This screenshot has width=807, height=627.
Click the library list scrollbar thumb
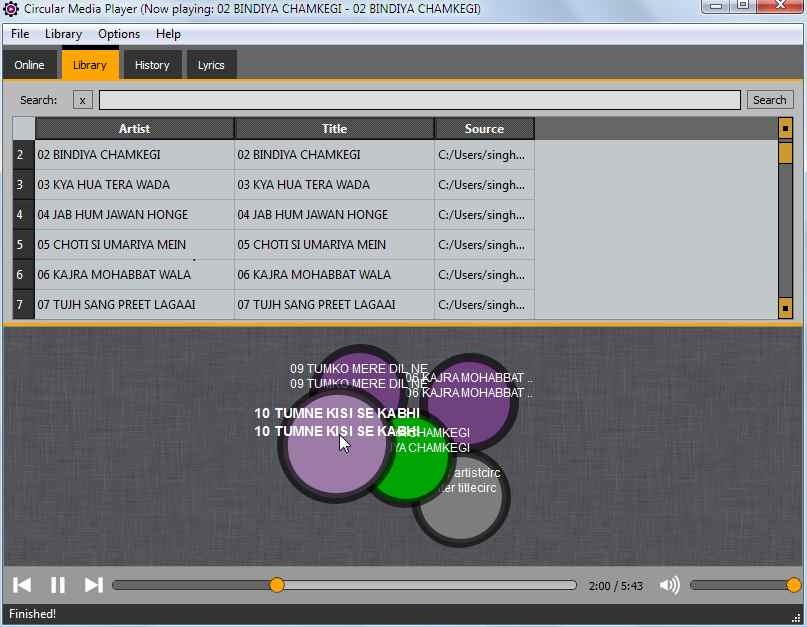[x=785, y=153]
